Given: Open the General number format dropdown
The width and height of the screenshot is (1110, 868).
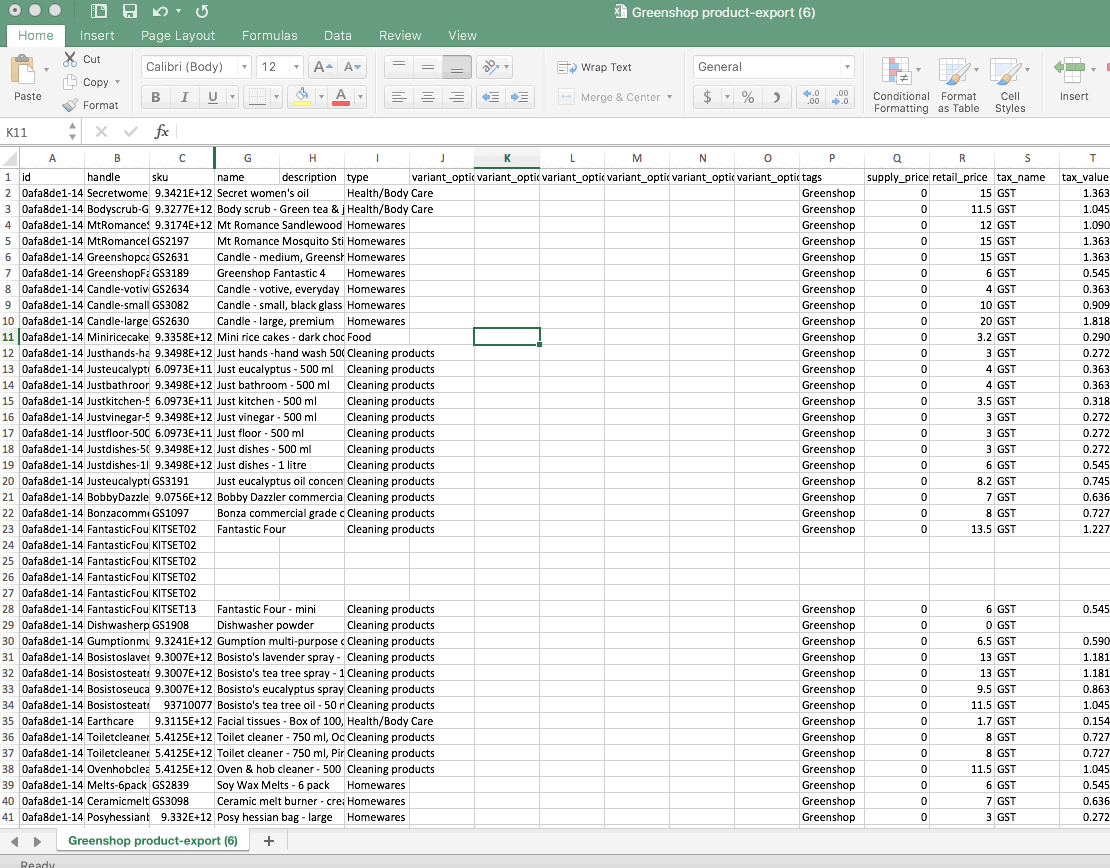Looking at the screenshot, I should [x=847, y=67].
